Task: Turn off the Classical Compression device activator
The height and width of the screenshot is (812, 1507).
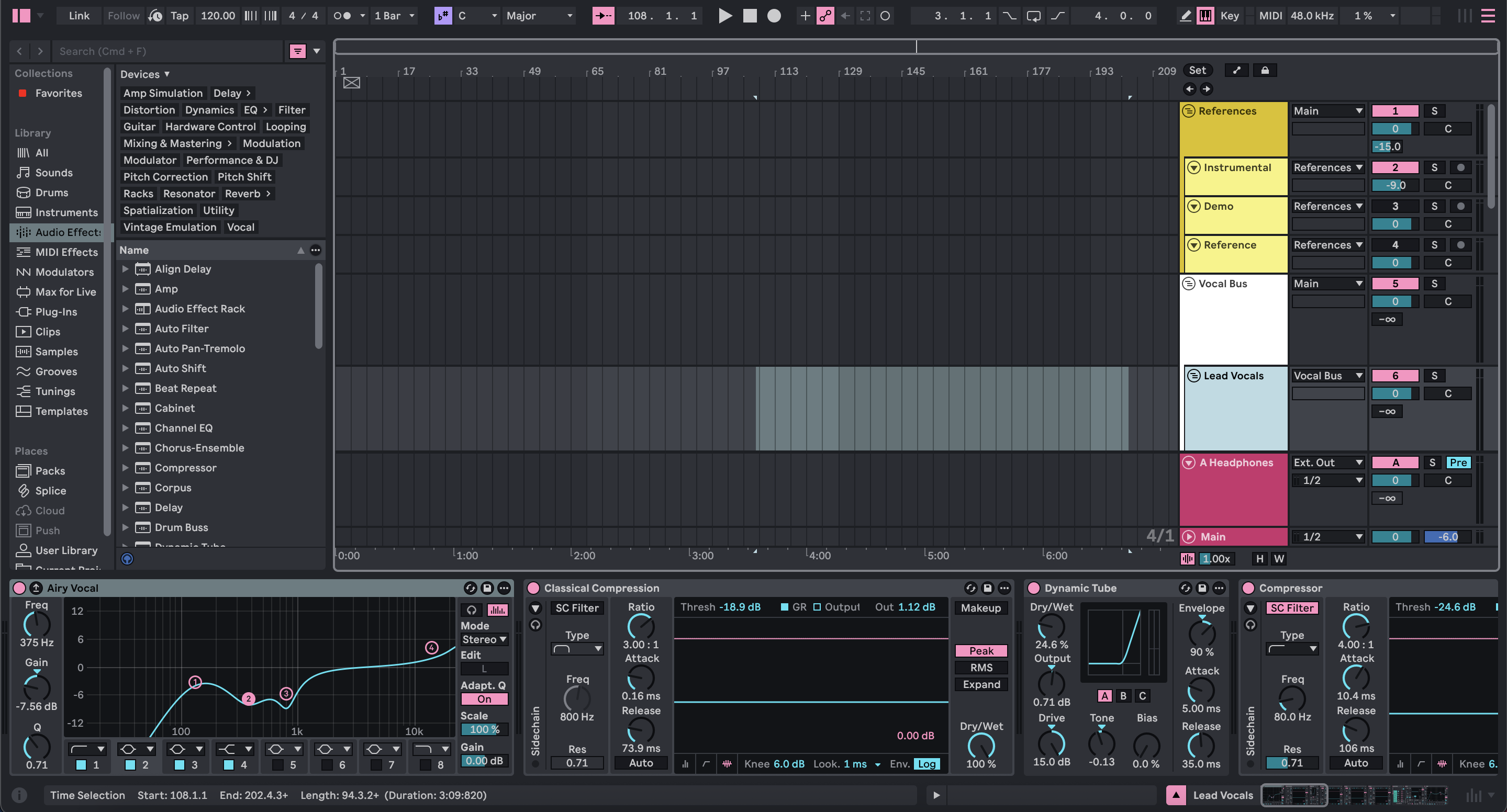Action: click(x=533, y=588)
